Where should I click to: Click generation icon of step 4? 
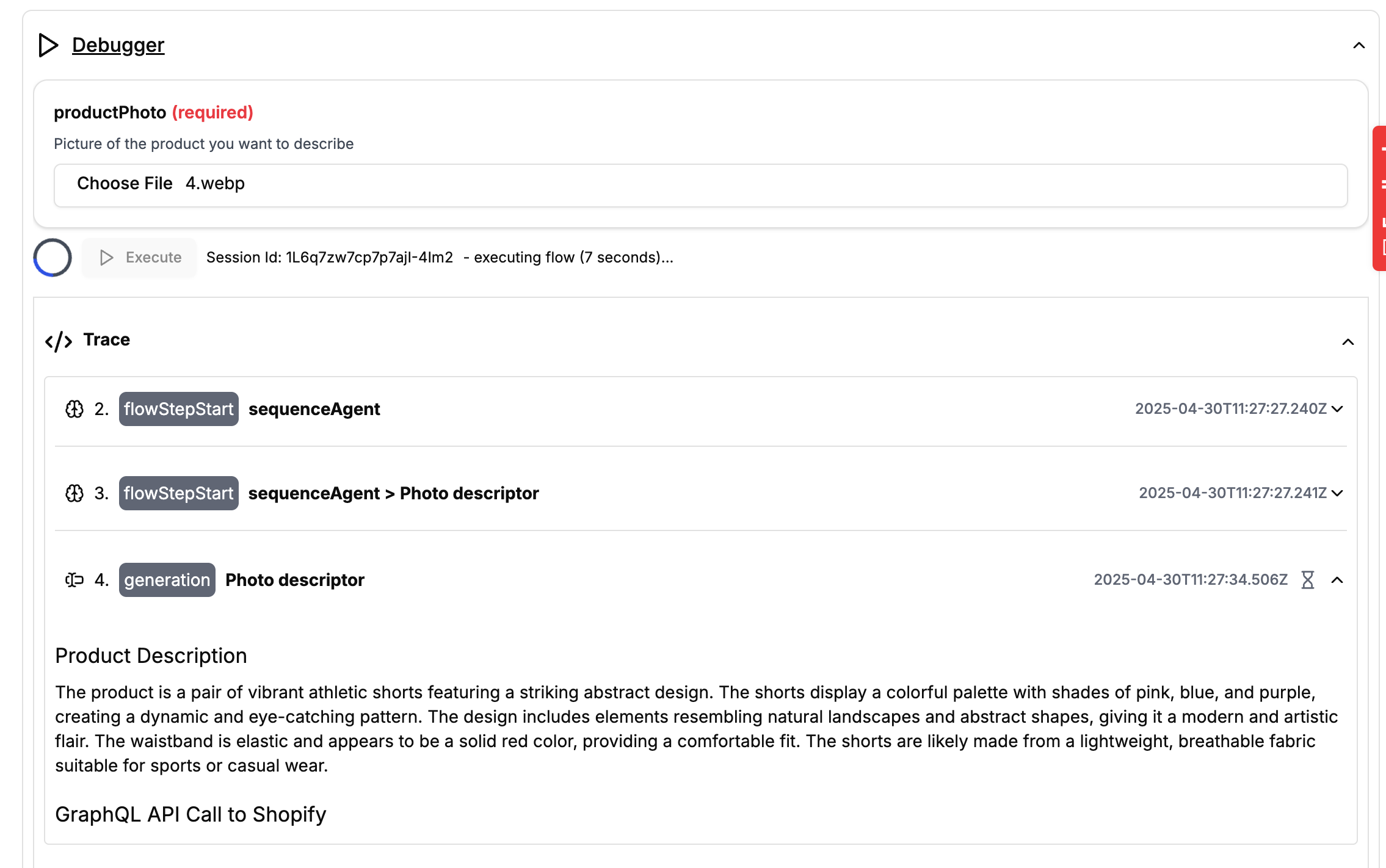[x=74, y=580]
